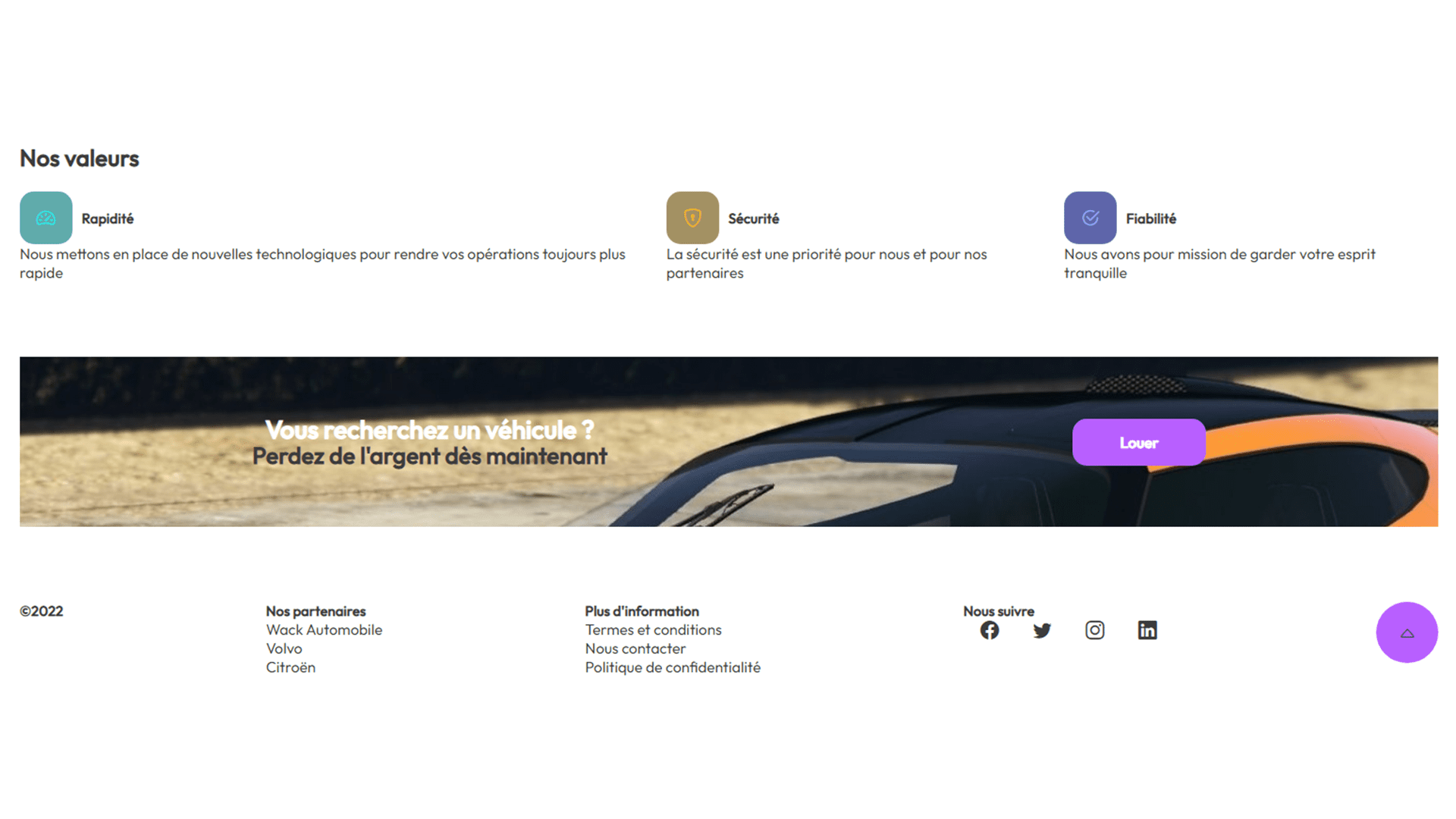
Task: Open the Volvo partner link
Action: pos(284,649)
